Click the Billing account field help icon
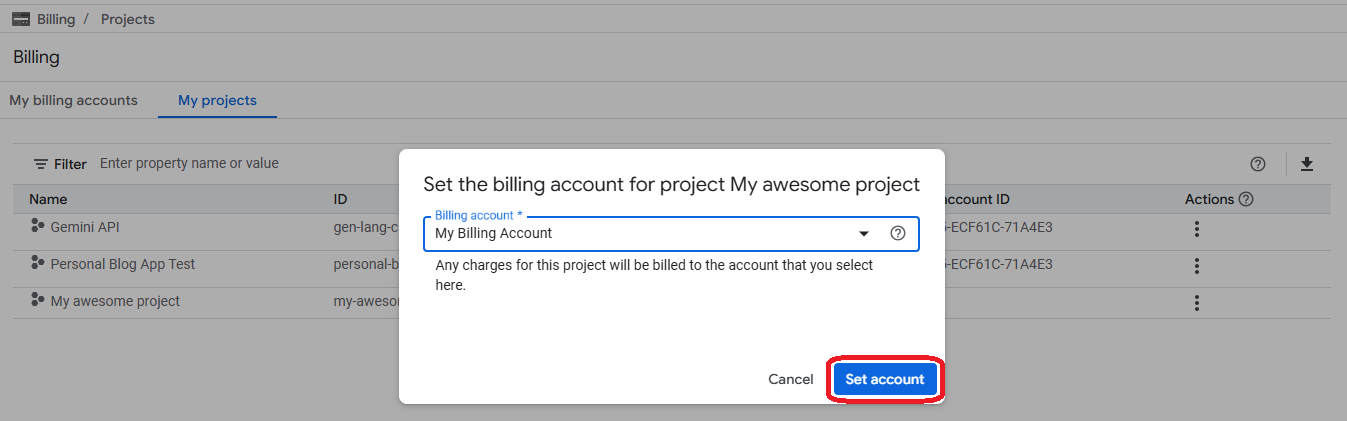Image resolution: width=1347 pixels, height=421 pixels. [x=897, y=233]
